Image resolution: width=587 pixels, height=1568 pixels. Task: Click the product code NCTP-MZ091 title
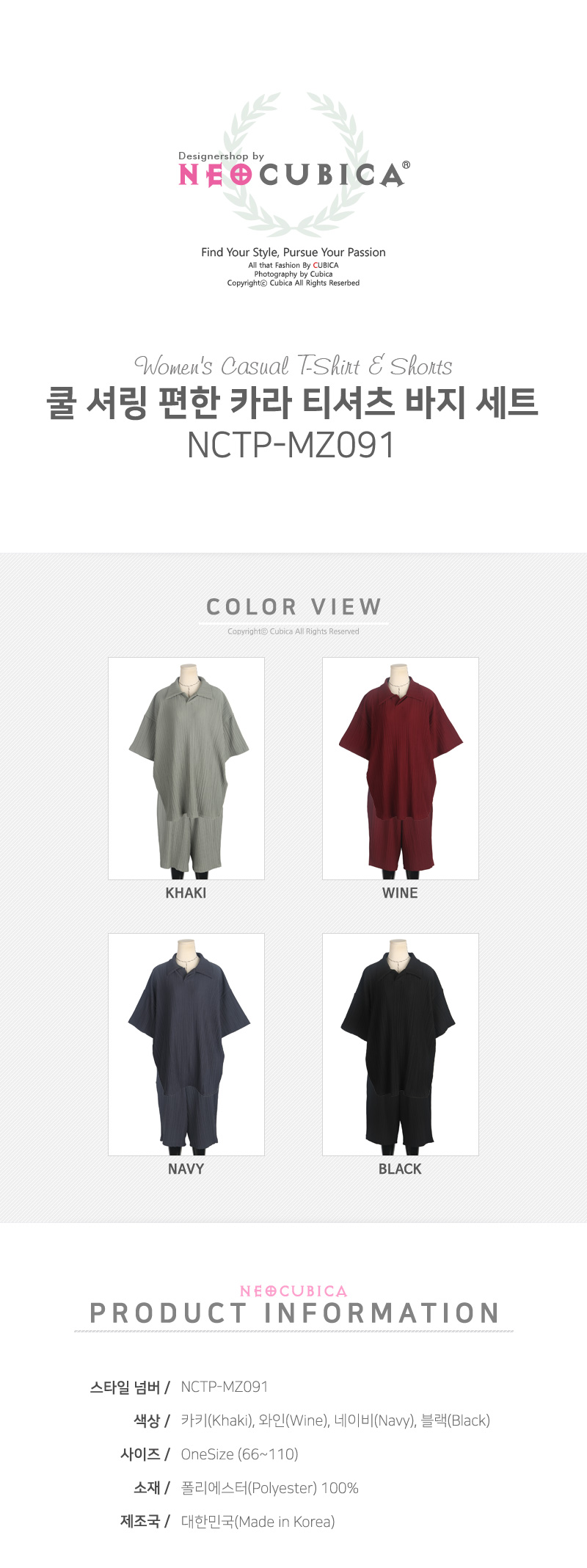point(291,445)
